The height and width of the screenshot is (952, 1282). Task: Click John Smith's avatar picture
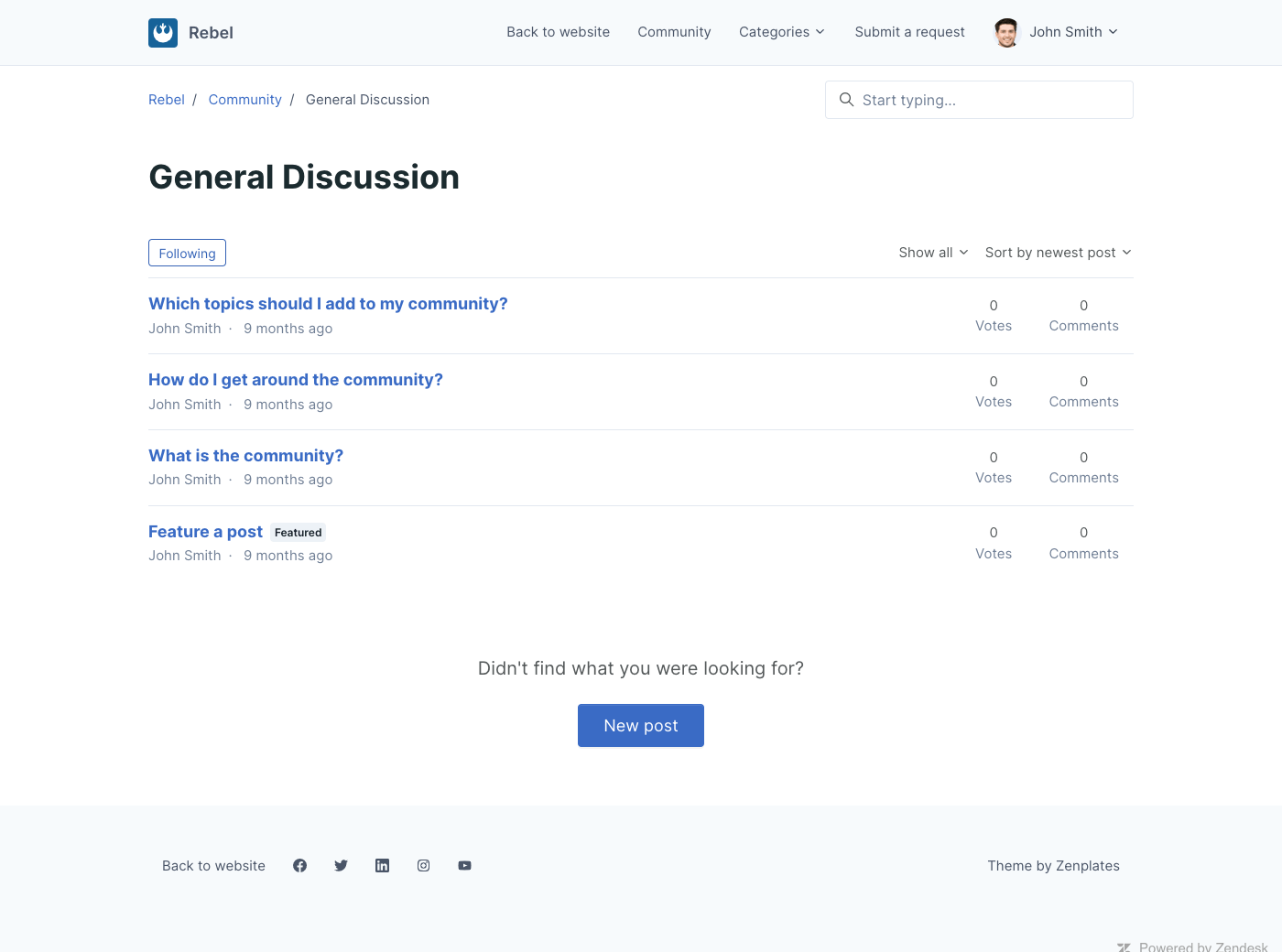pos(1006,33)
